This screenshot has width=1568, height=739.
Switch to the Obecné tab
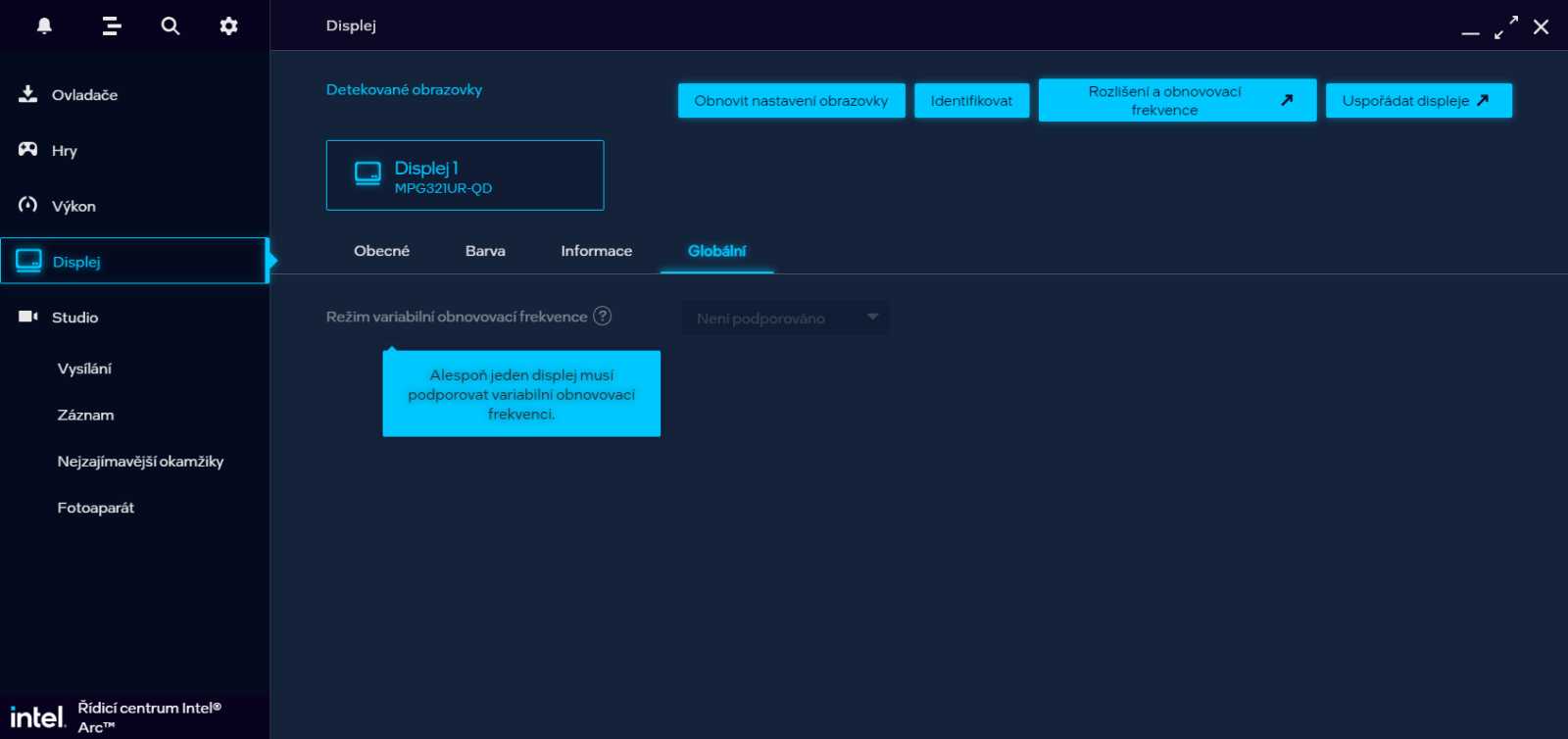(x=381, y=251)
